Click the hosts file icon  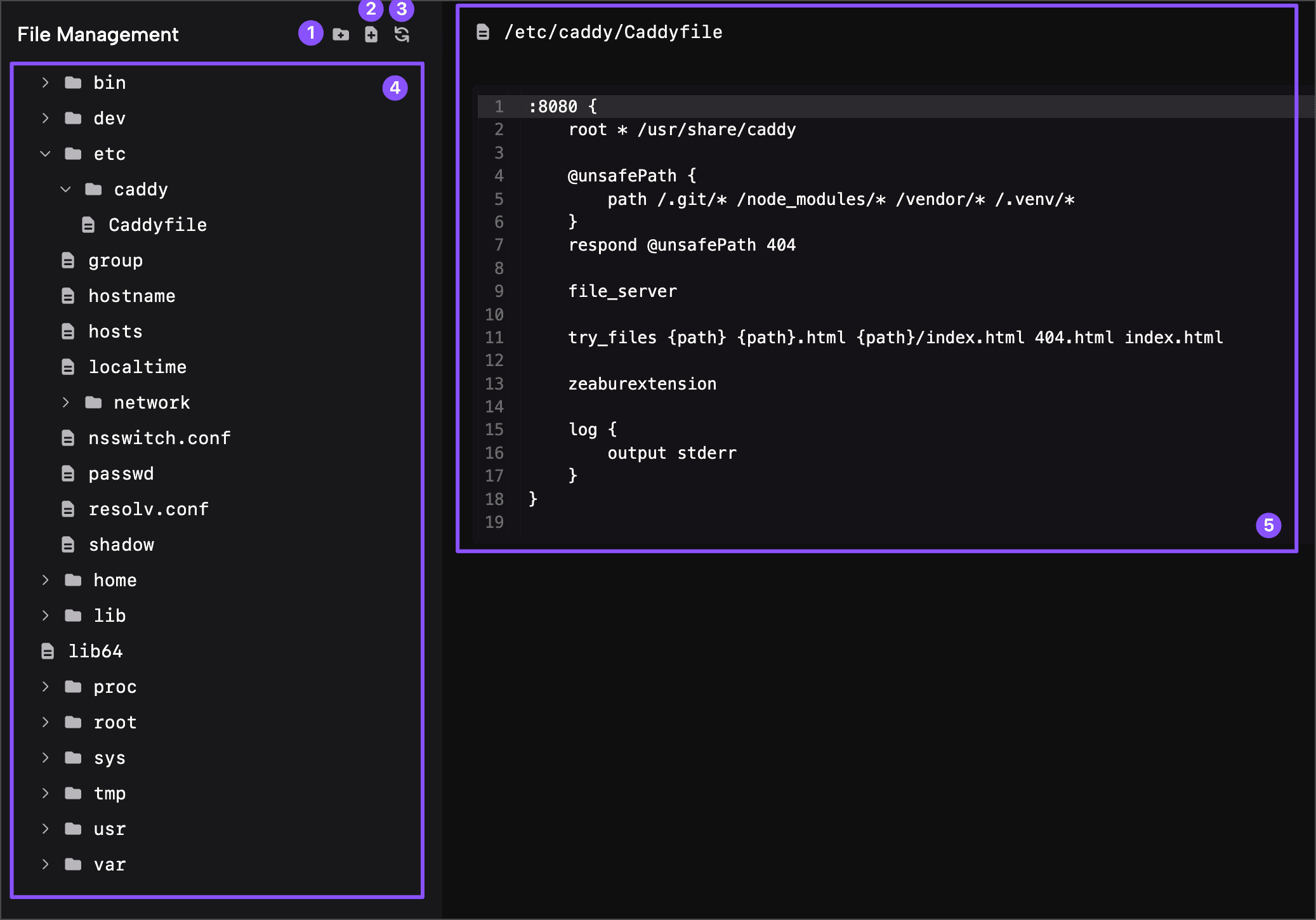[x=68, y=331]
